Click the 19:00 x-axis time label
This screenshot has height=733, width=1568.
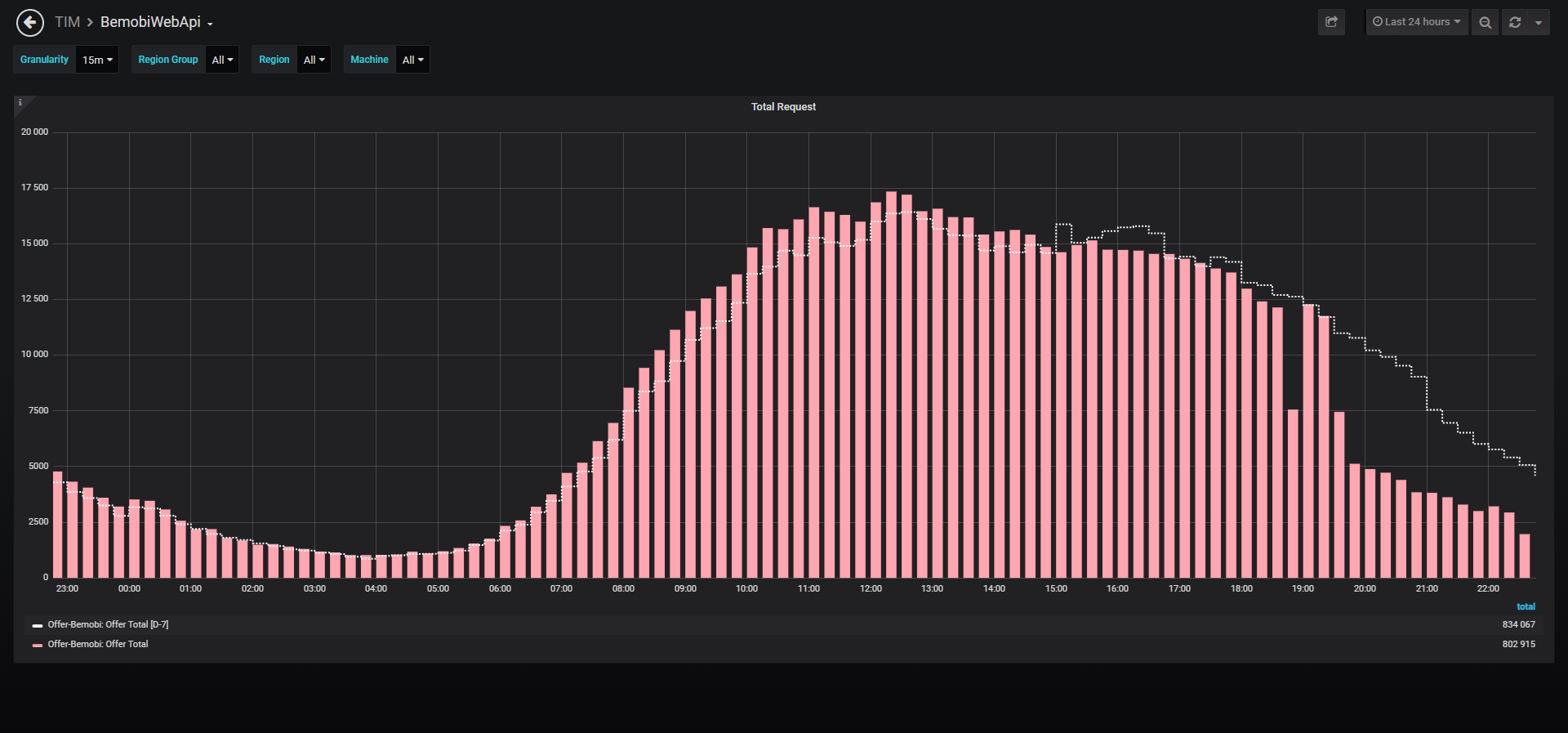(1303, 588)
